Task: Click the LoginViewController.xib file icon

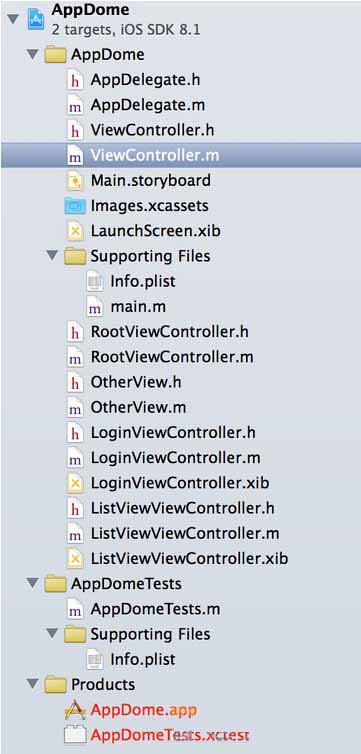Action: (75, 483)
